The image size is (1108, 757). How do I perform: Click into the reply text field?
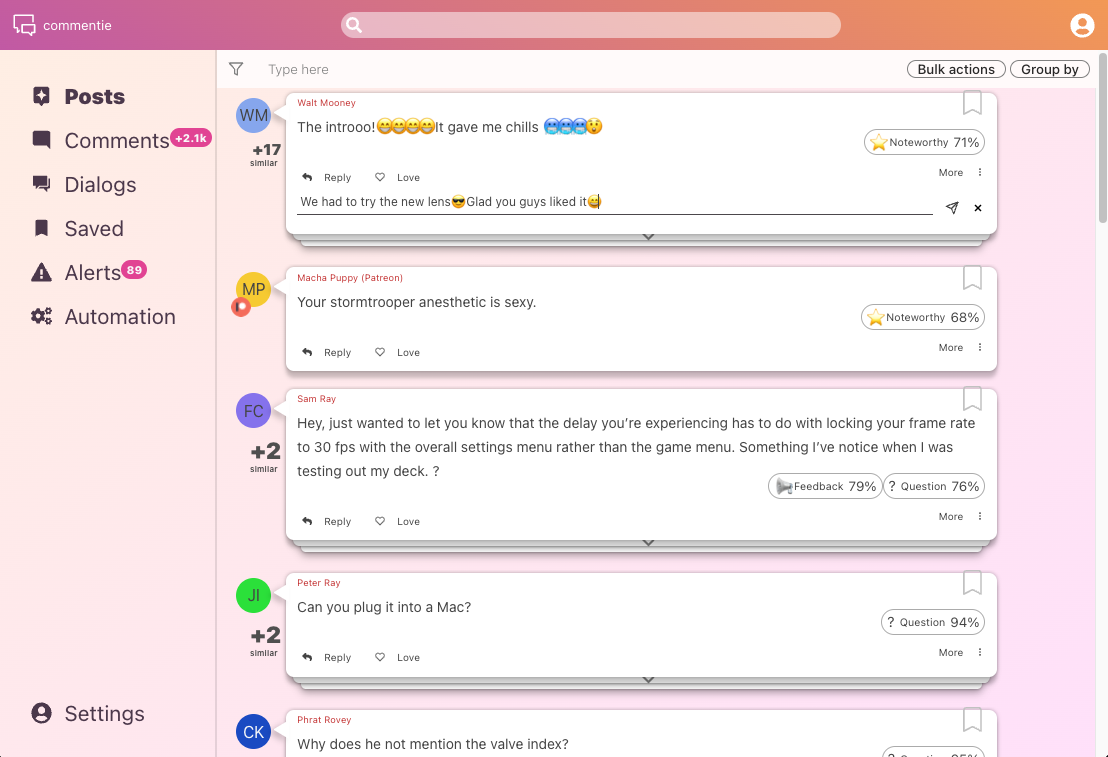615,202
